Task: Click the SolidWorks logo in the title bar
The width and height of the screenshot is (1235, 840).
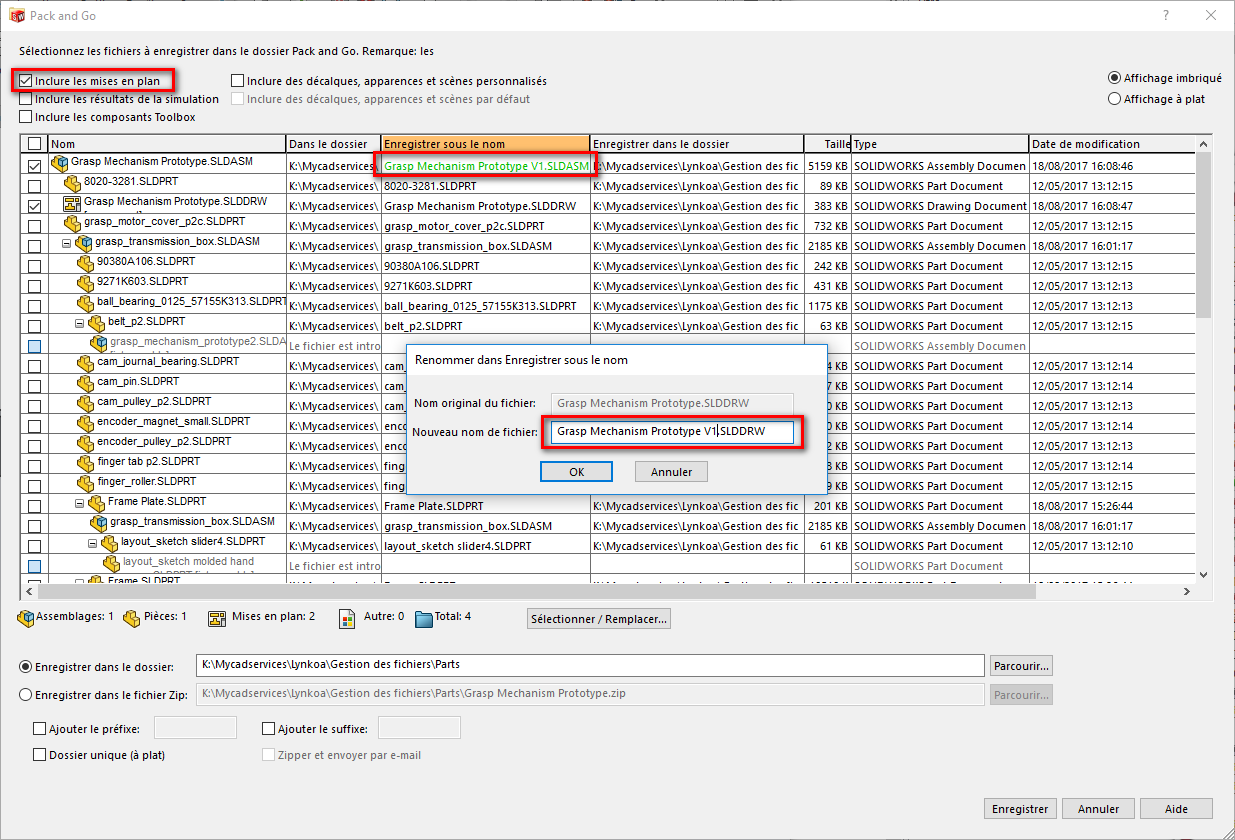Action: (16, 16)
